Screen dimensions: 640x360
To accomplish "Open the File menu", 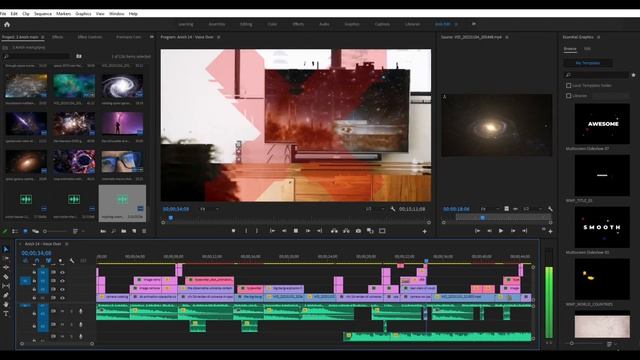I will (x=3, y=13).
